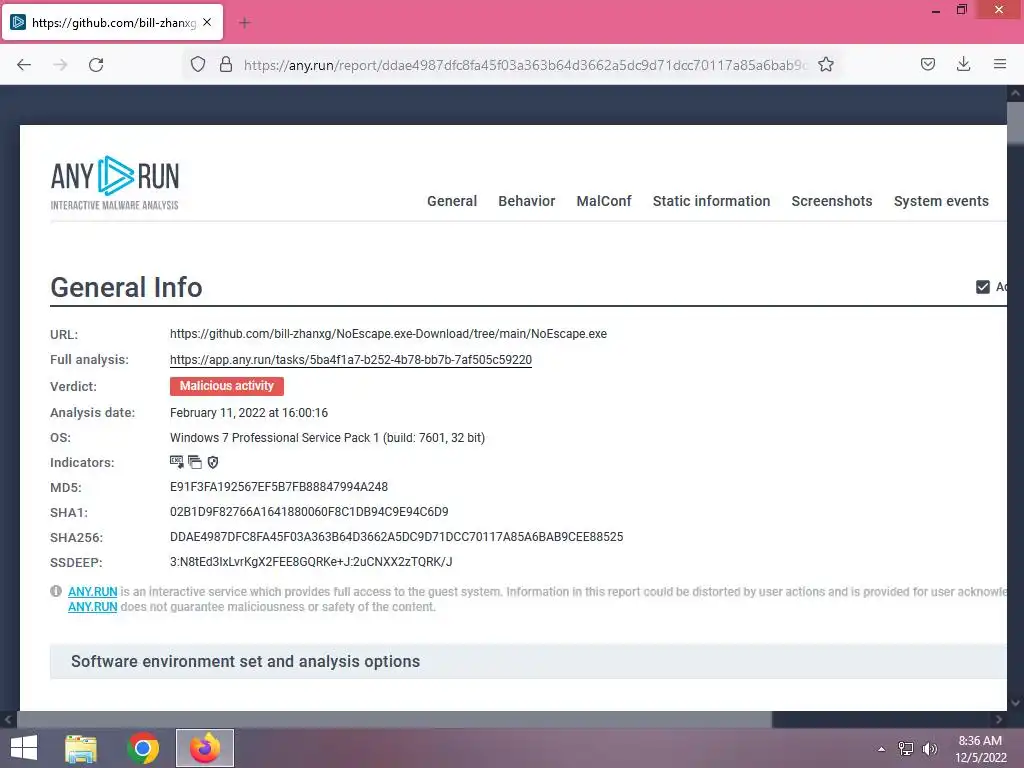Viewport: 1024px width, 768px height.
Task: Bookmark this page with the star icon
Action: pyautogui.click(x=825, y=65)
